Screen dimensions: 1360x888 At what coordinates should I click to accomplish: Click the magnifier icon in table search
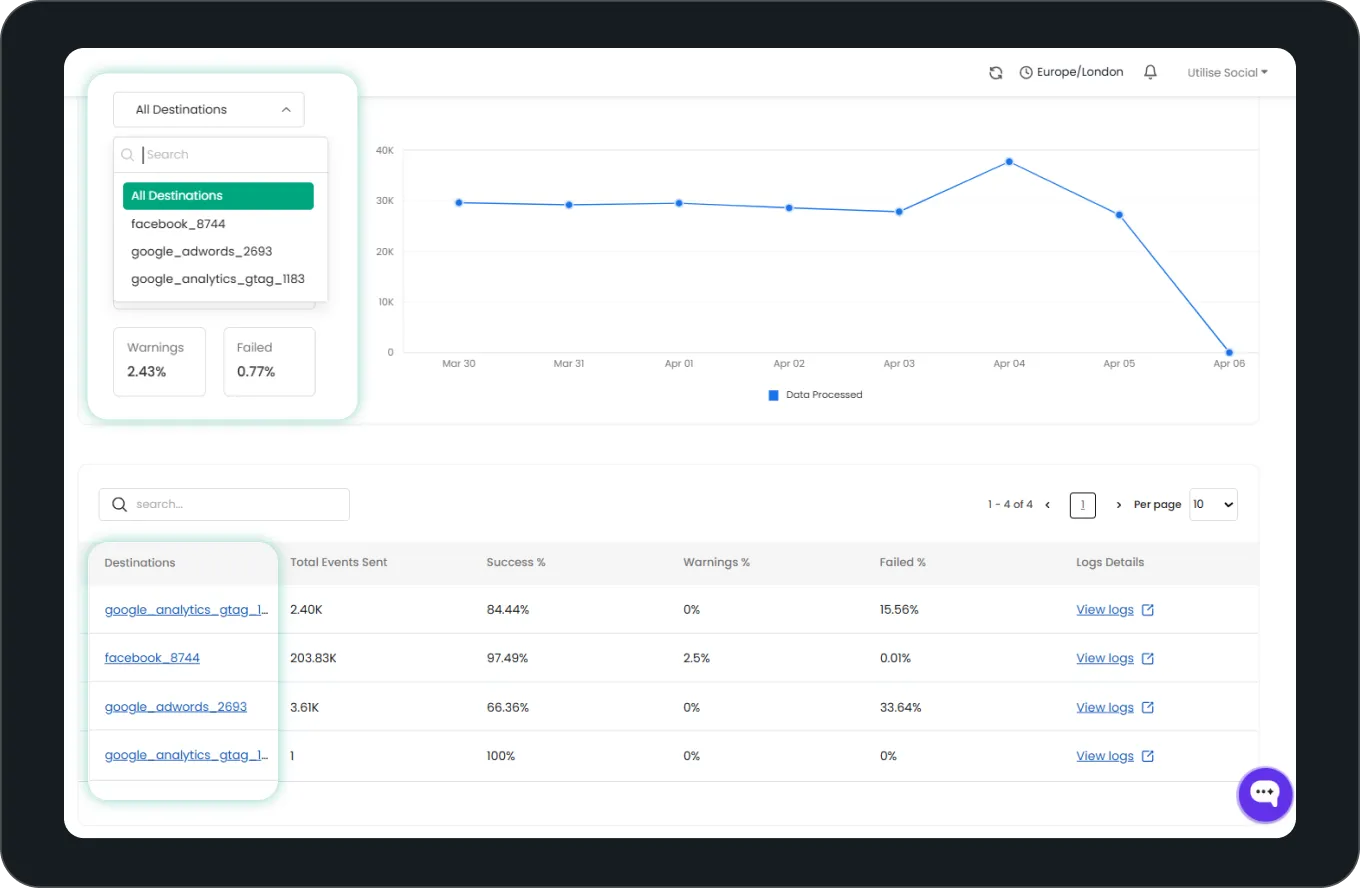coord(120,504)
